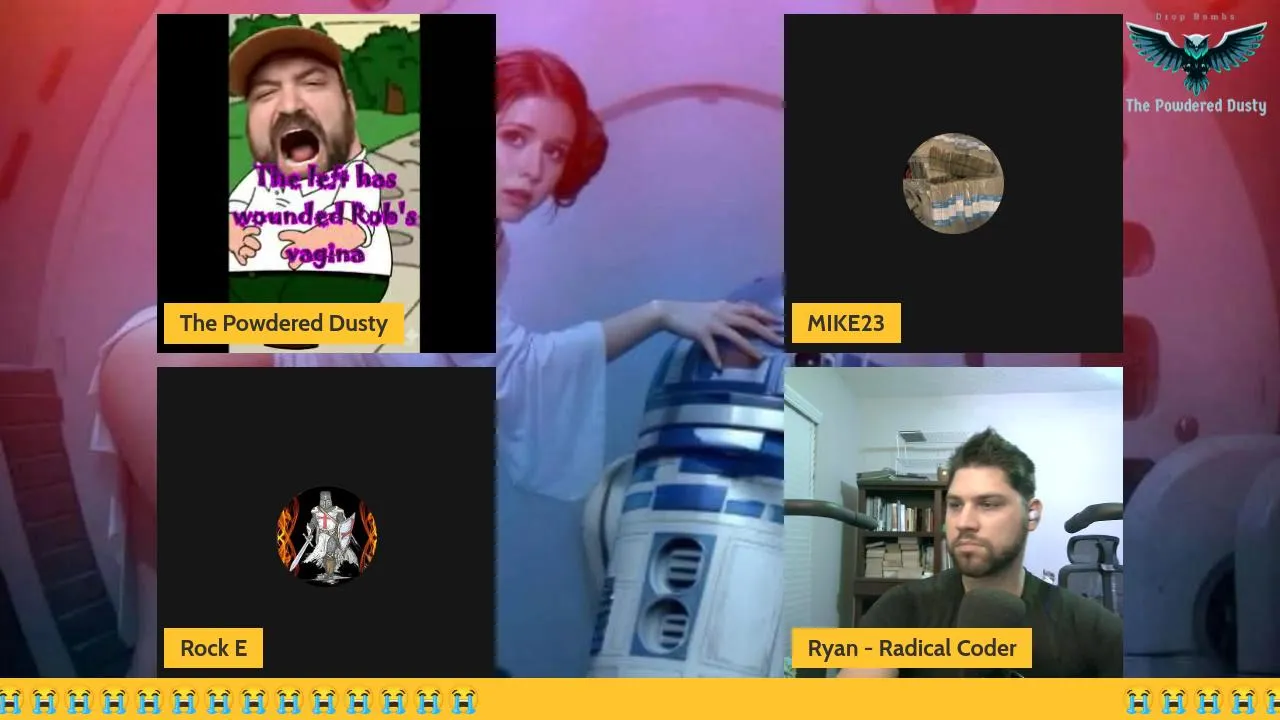Viewport: 1280px width, 720px height.
Task: Click The Powdered Dusty text under the owl logo
Action: 1196,106
